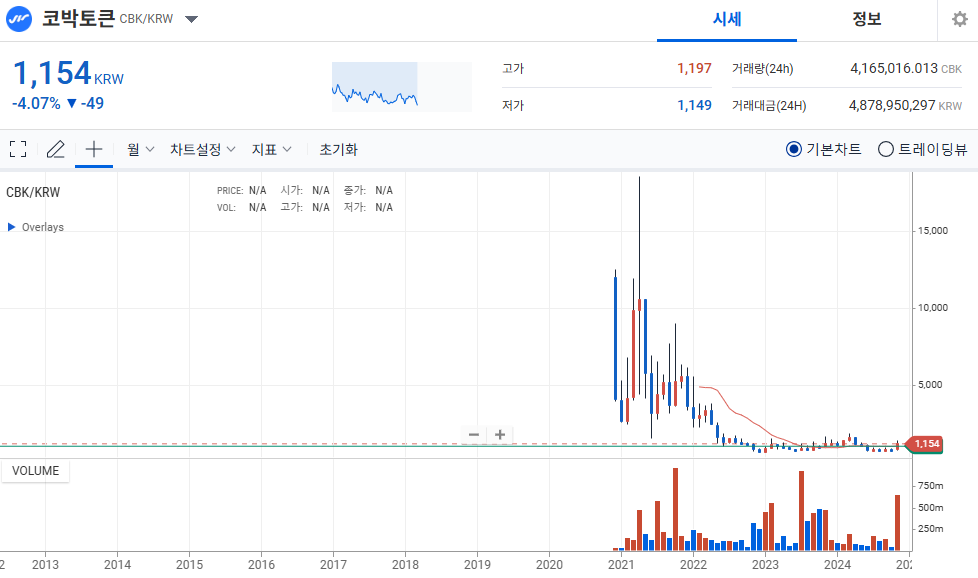
Task: Click the 2023 time axis label
Action: tap(765, 564)
